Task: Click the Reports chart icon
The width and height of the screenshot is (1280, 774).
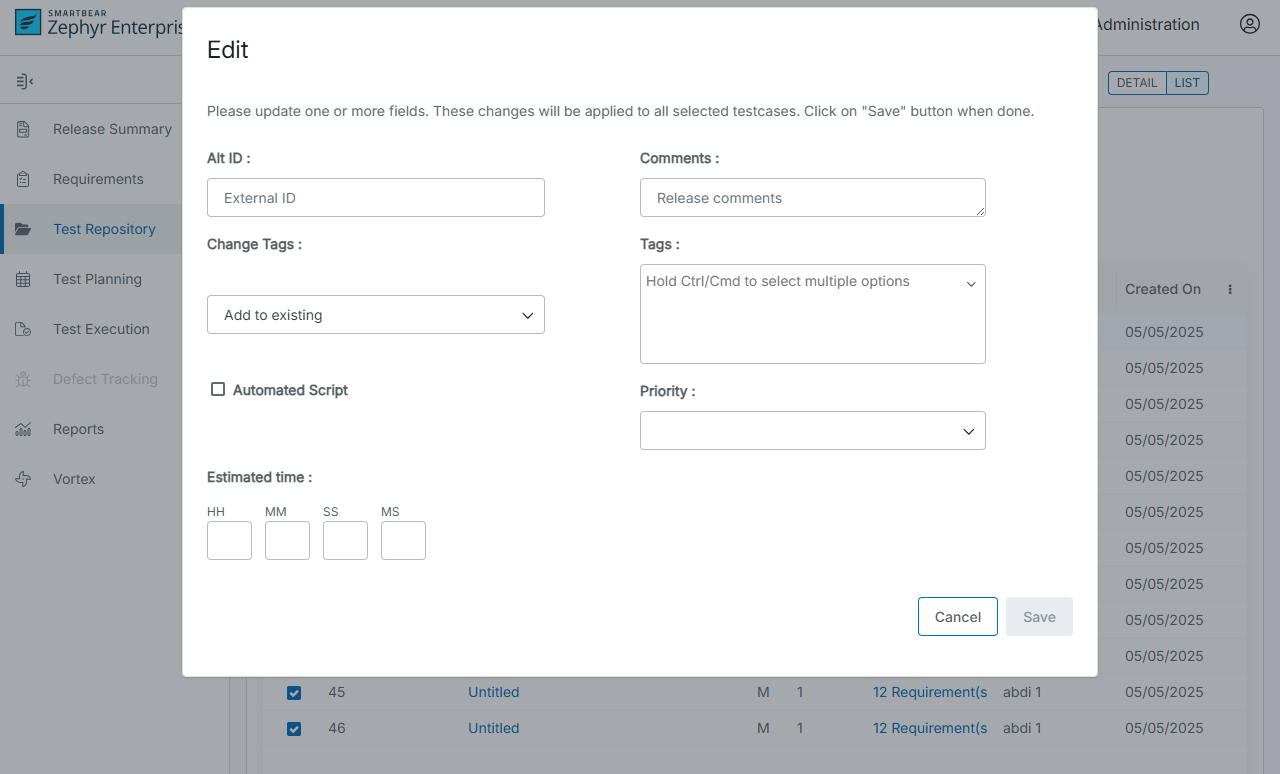Action: [23, 429]
